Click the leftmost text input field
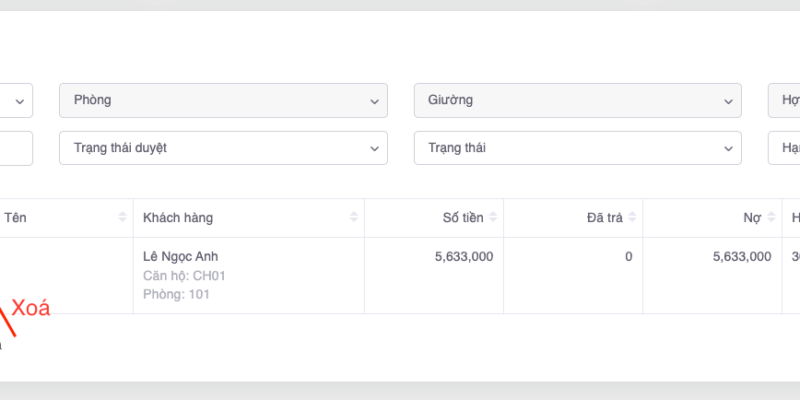Viewport: 800px width, 400px height. coord(15,148)
